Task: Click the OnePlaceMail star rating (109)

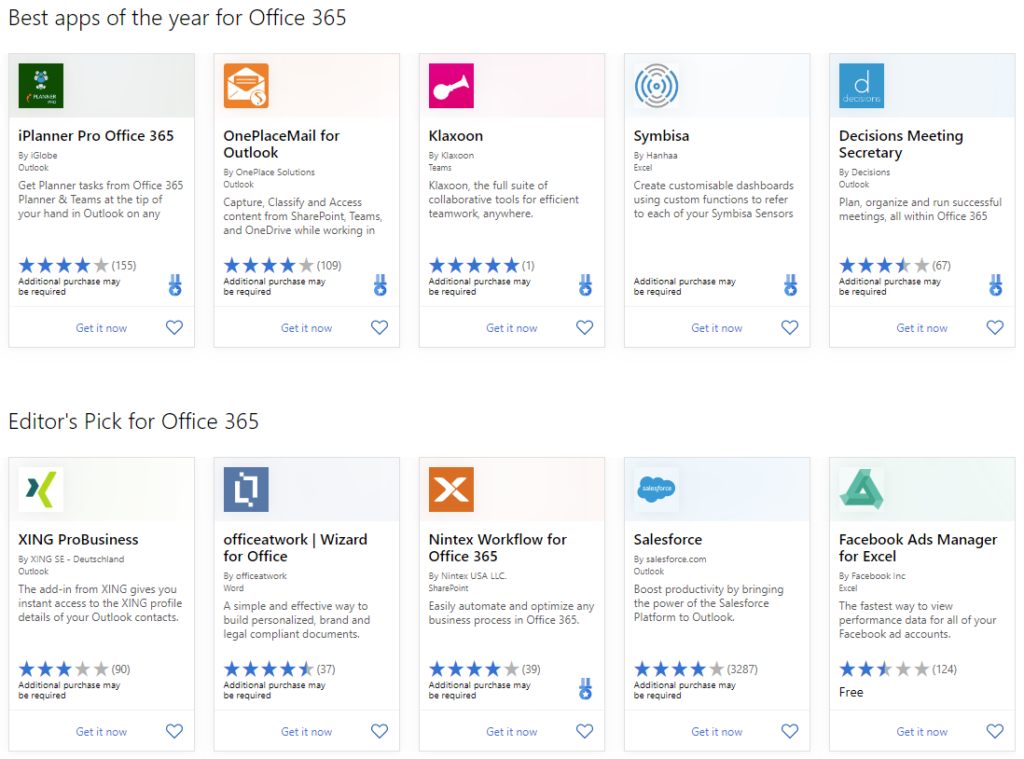Action: (282, 265)
